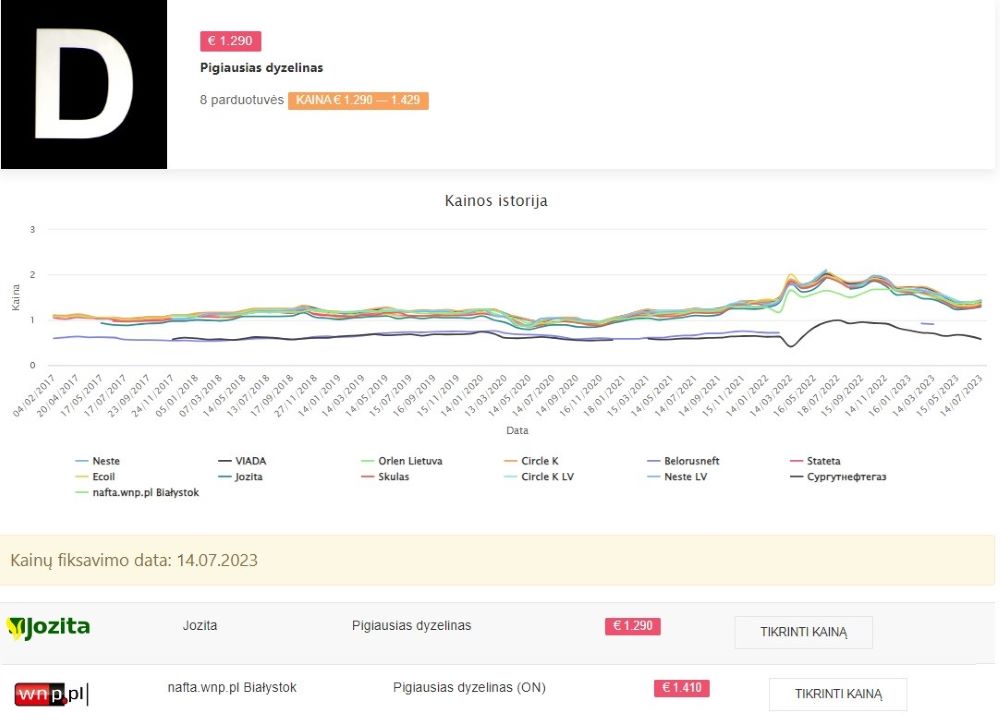Image resolution: width=1000 pixels, height=727 pixels.
Task: Click the Kainos istorija chart title
Action: pos(496,201)
